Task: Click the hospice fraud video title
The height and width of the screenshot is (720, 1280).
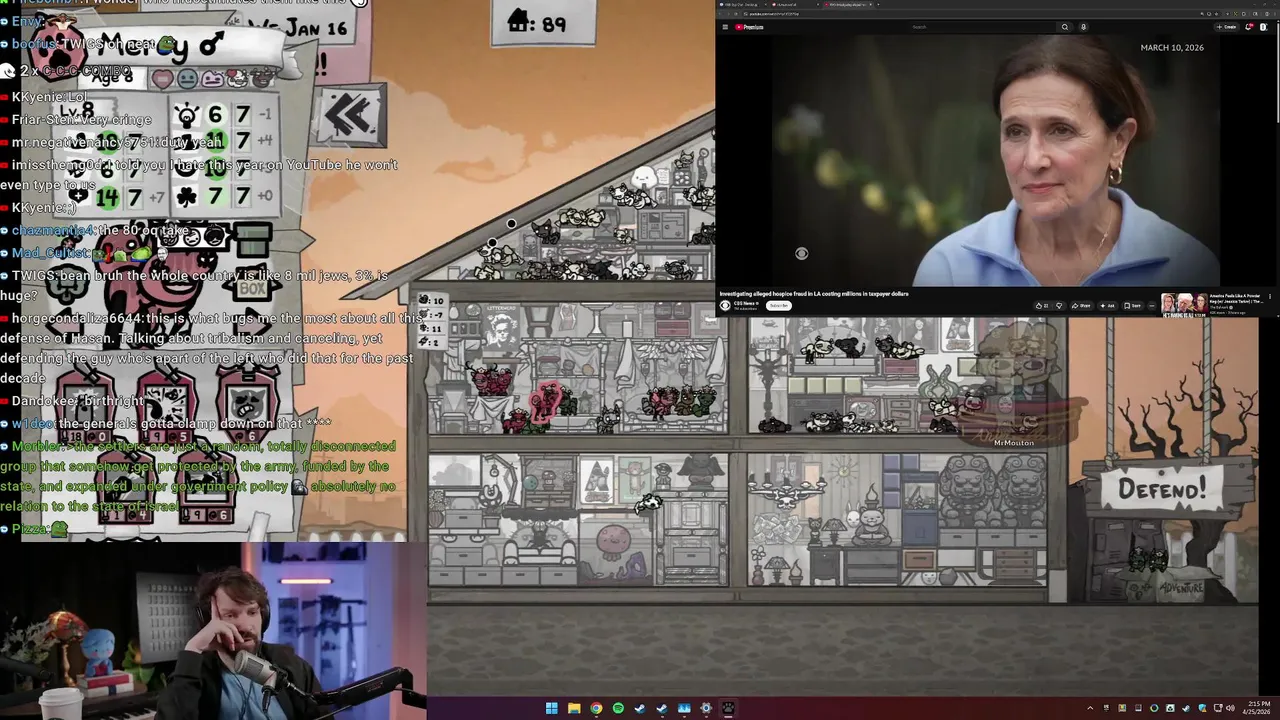Action: click(814, 294)
